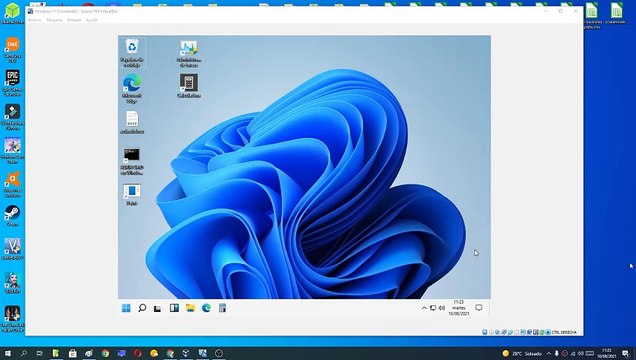The image size is (636, 360).
Task: Select the orange Avast icon on host desktop
Action: coord(13,184)
